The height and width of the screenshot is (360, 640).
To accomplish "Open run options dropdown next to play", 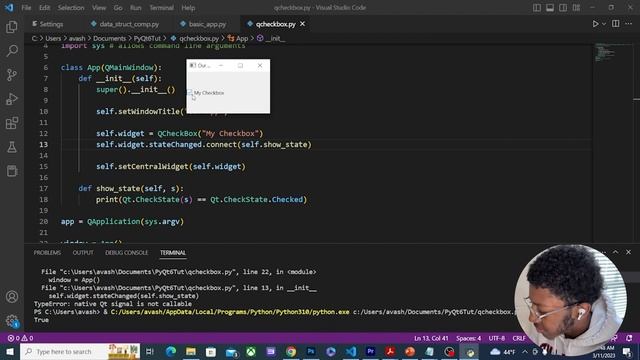I will click(x=604, y=24).
